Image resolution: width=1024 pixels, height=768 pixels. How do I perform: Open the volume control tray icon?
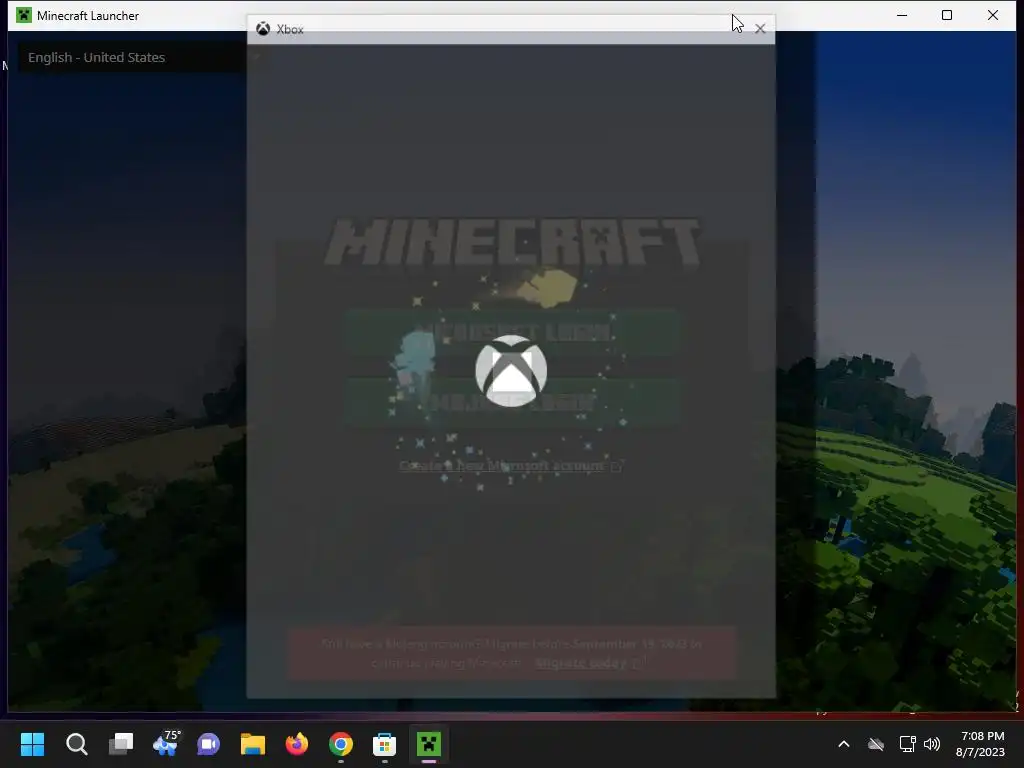click(x=932, y=744)
